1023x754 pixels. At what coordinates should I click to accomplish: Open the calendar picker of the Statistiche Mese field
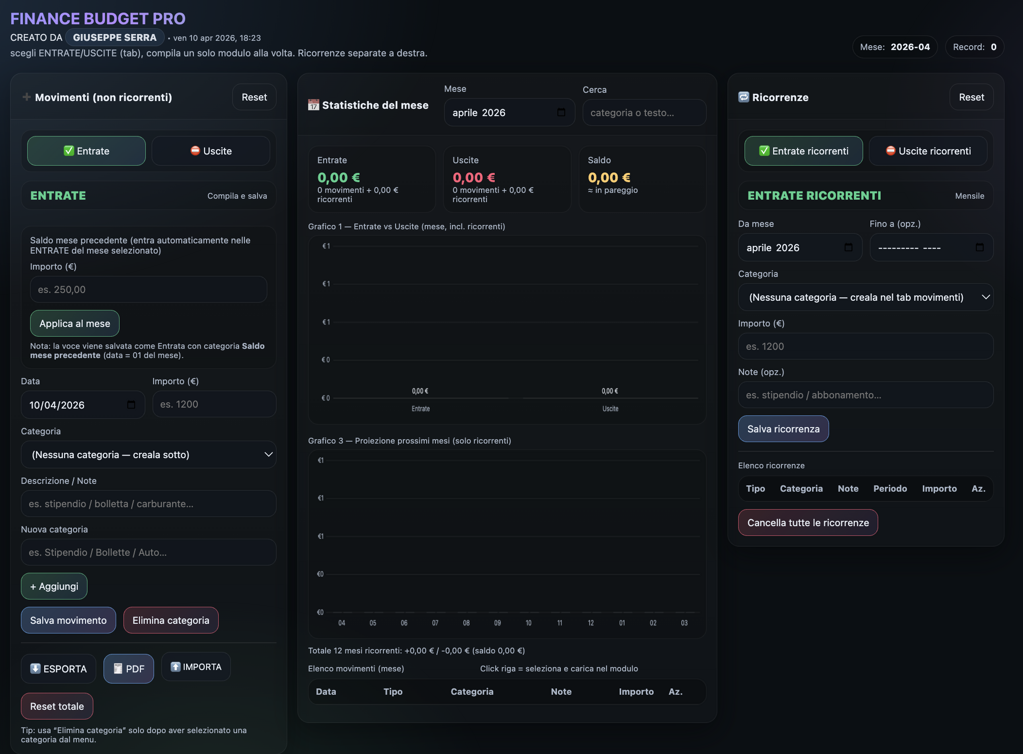(x=561, y=112)
